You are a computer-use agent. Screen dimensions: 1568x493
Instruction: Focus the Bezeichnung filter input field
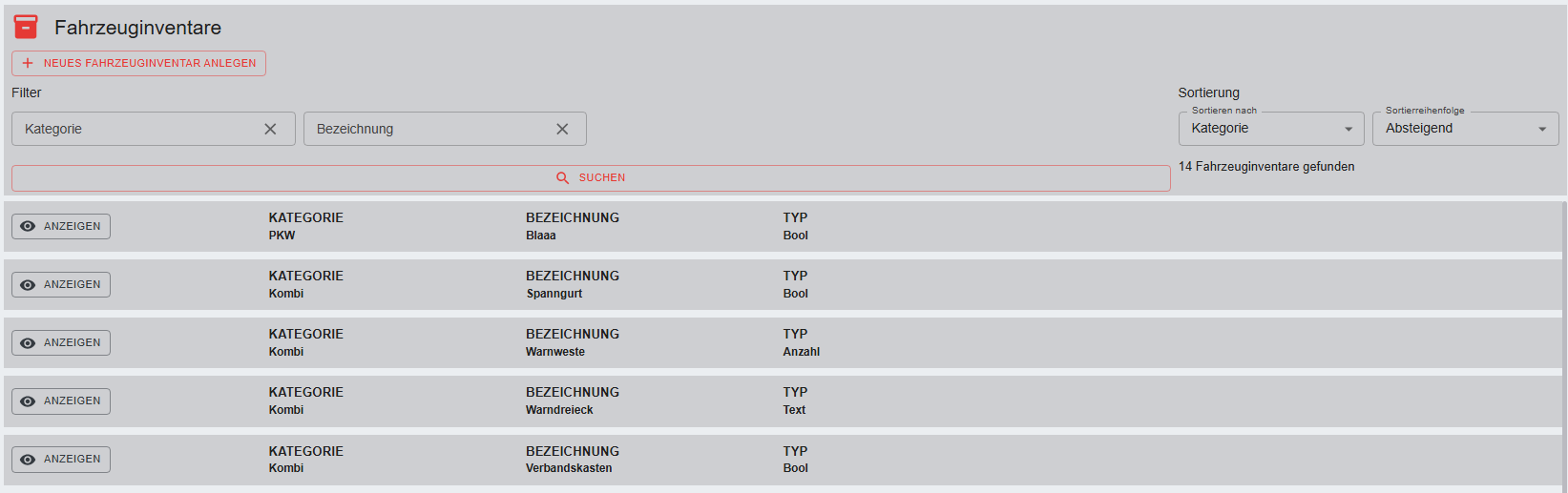(429, 129)
